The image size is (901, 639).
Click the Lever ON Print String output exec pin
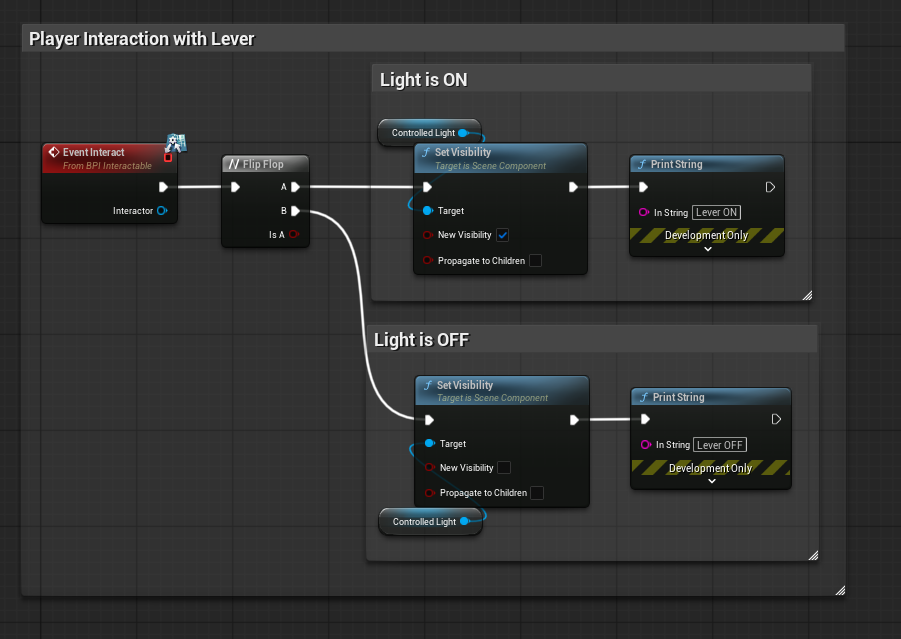point(770,187)
